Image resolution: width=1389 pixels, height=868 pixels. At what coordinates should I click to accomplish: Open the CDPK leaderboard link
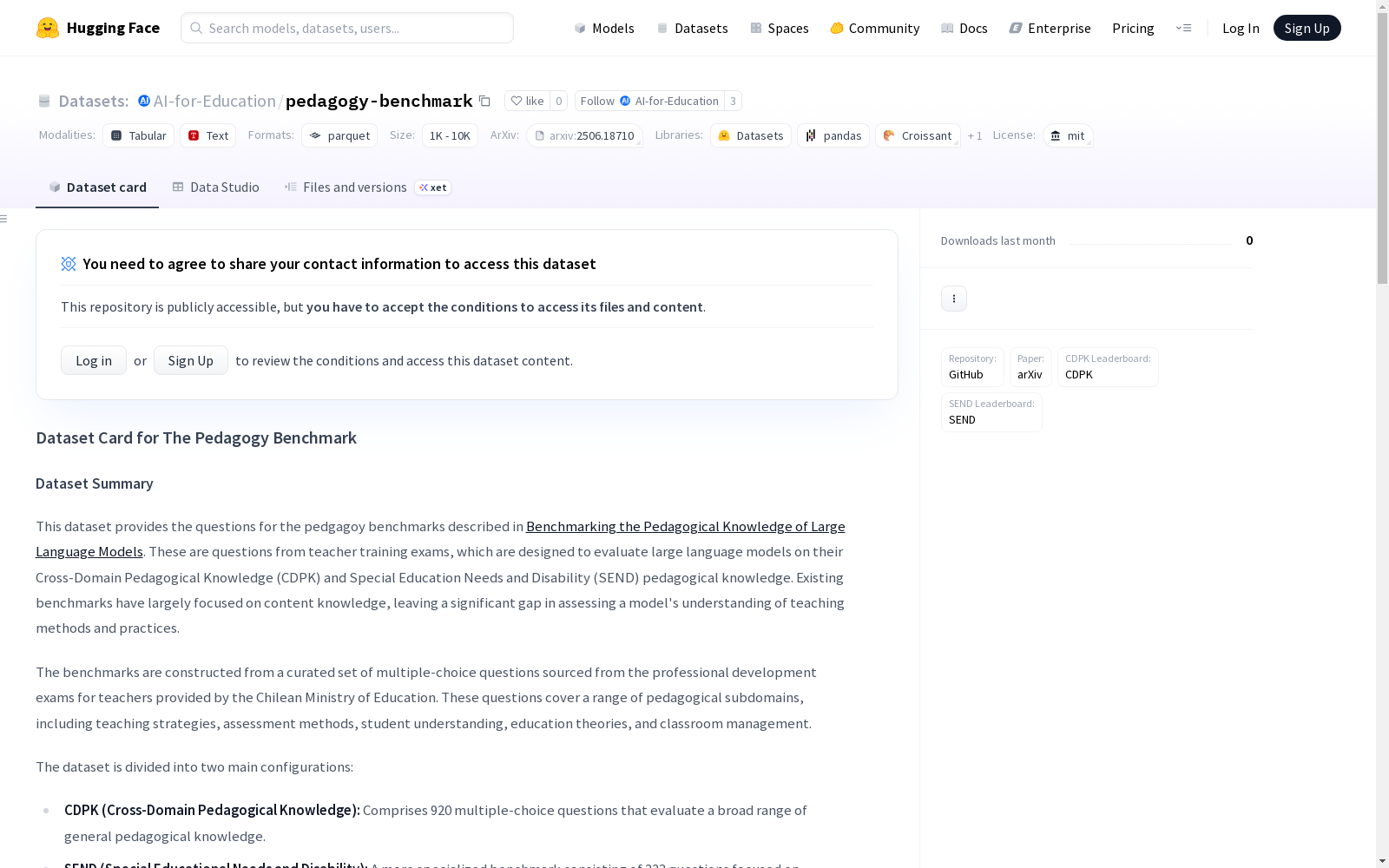pyautogui.click(x=1108, y=367)
